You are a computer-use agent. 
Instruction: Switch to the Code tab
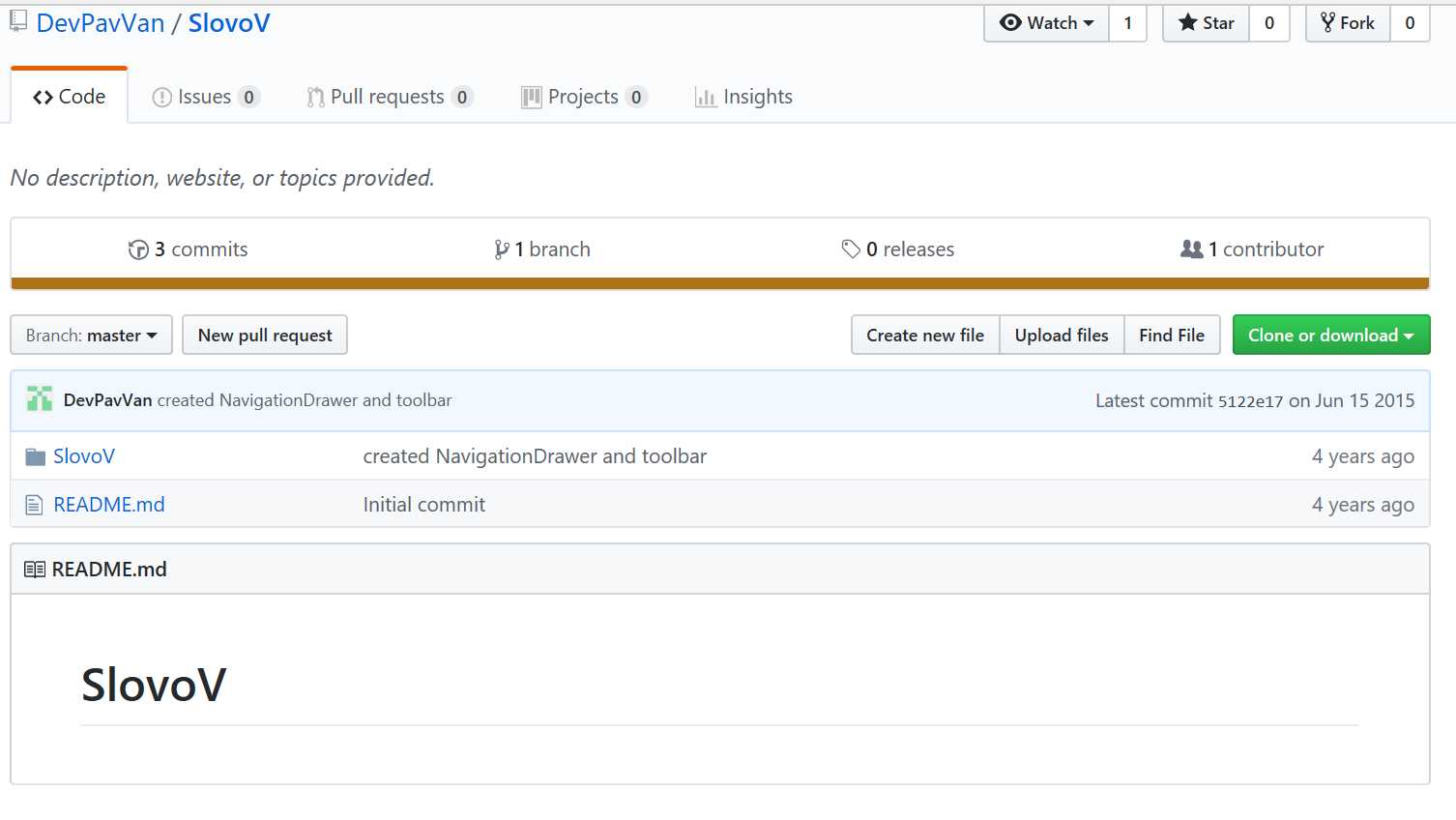[x=69, y=97]
